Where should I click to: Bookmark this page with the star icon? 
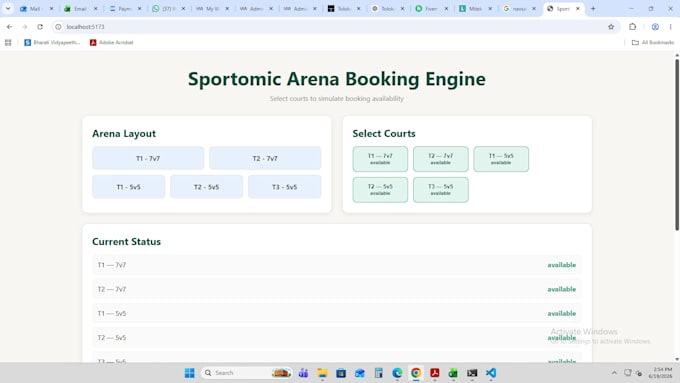[x=611, y=27]
